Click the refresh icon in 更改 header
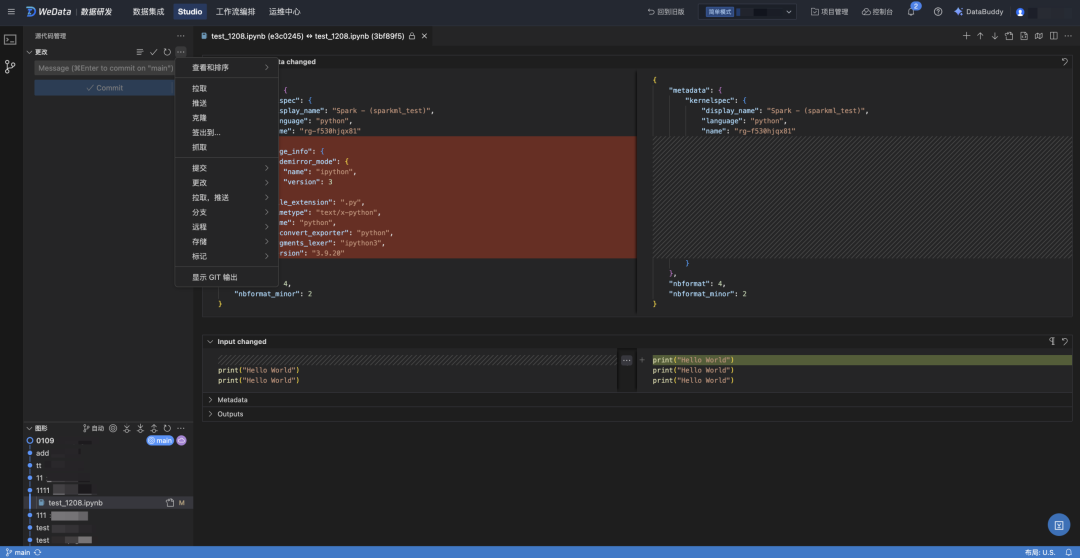This screenshot has width=1080, height=558. tap(167, 51)
